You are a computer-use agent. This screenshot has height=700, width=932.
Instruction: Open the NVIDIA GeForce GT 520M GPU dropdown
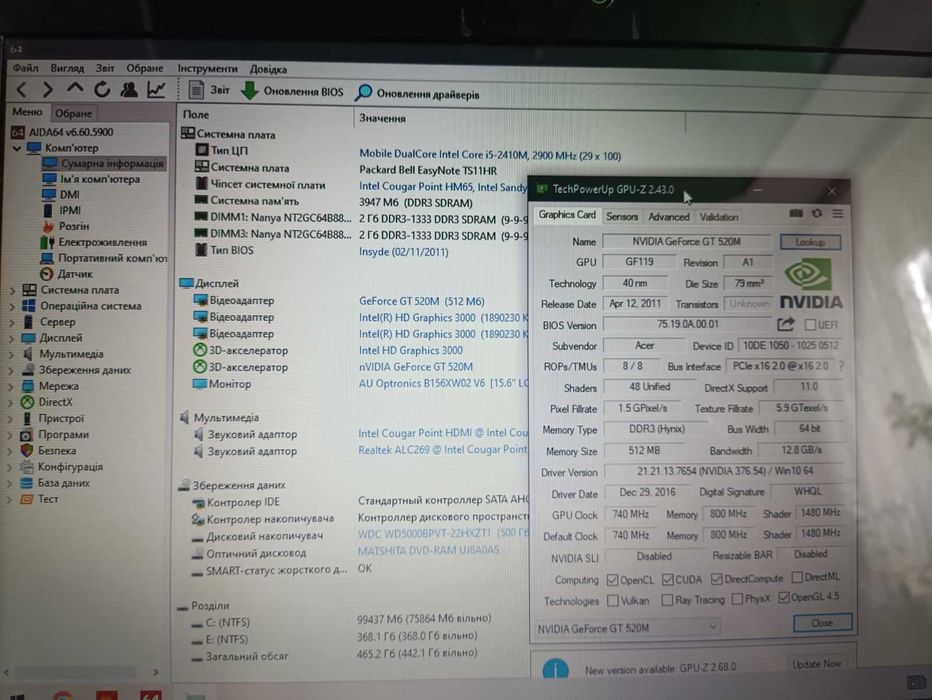coord(626,628)
